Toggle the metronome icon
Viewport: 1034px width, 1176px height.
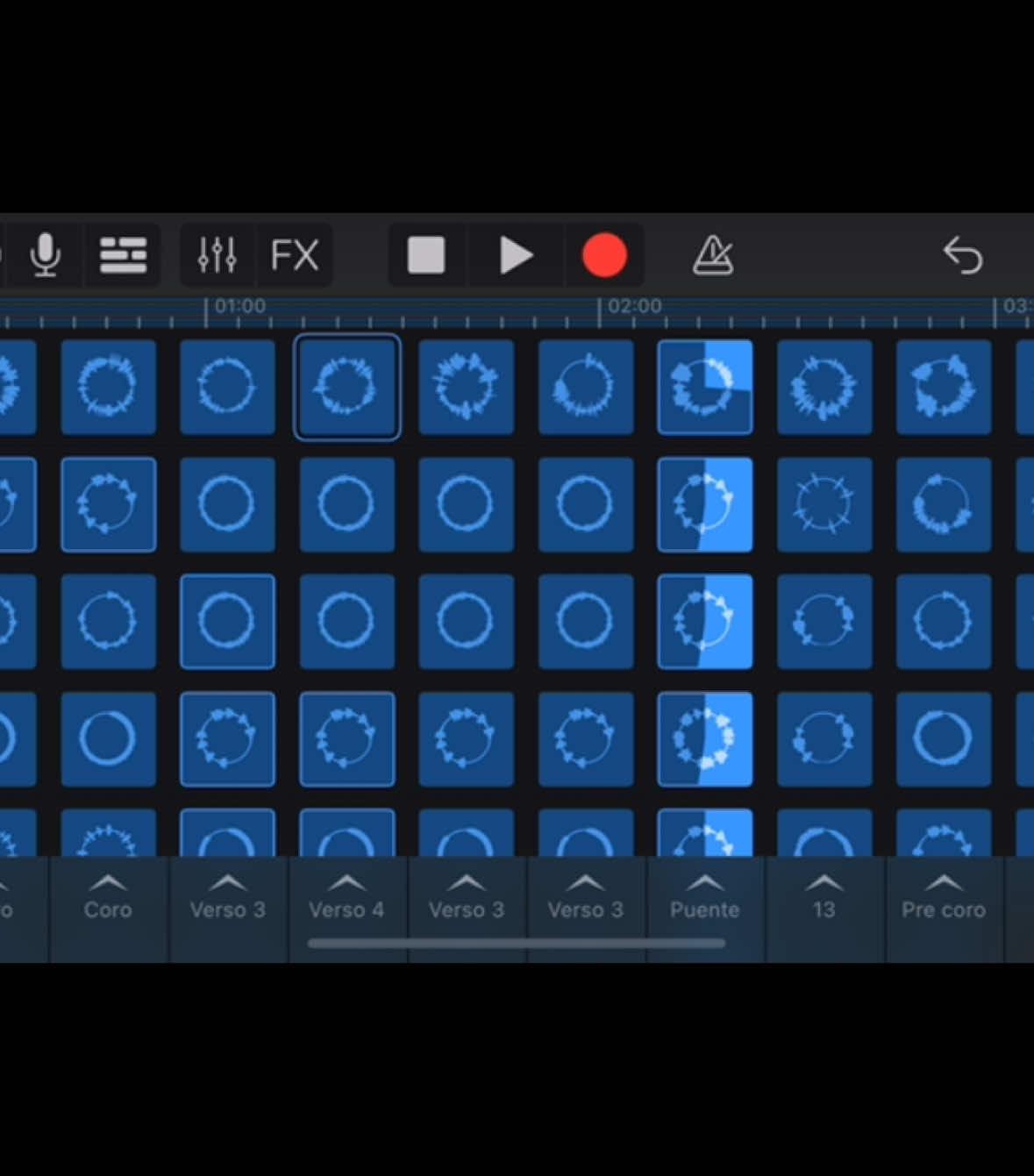click(x=713, y=256)
